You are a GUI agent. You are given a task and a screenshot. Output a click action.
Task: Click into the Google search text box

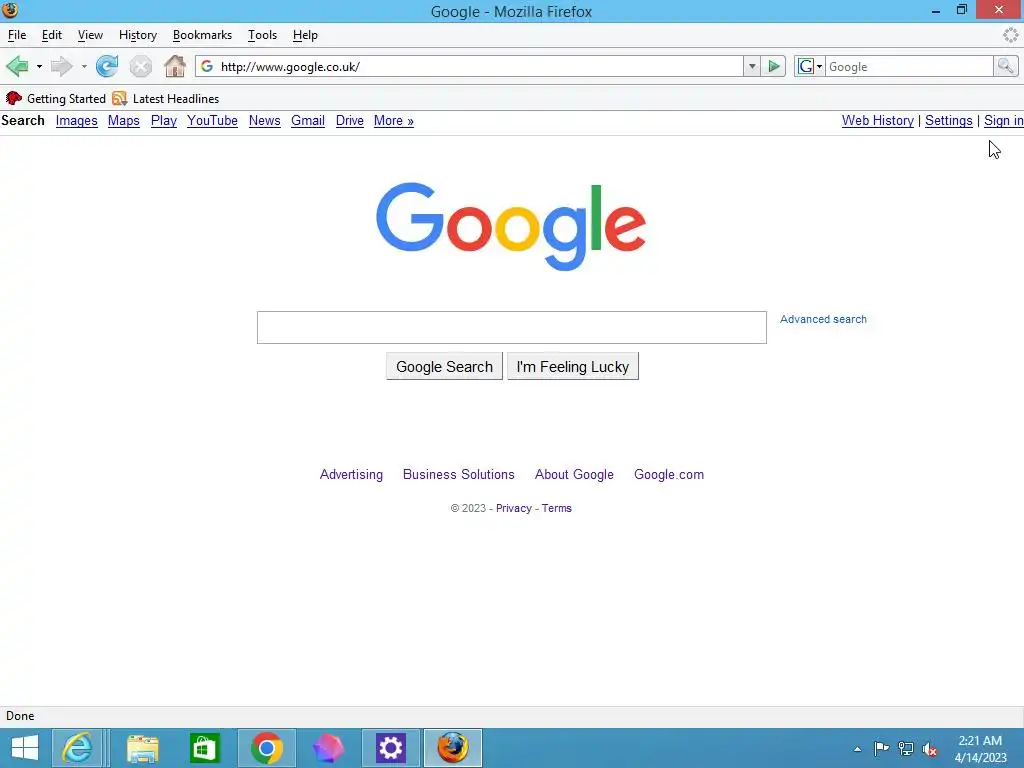[511, 327]
